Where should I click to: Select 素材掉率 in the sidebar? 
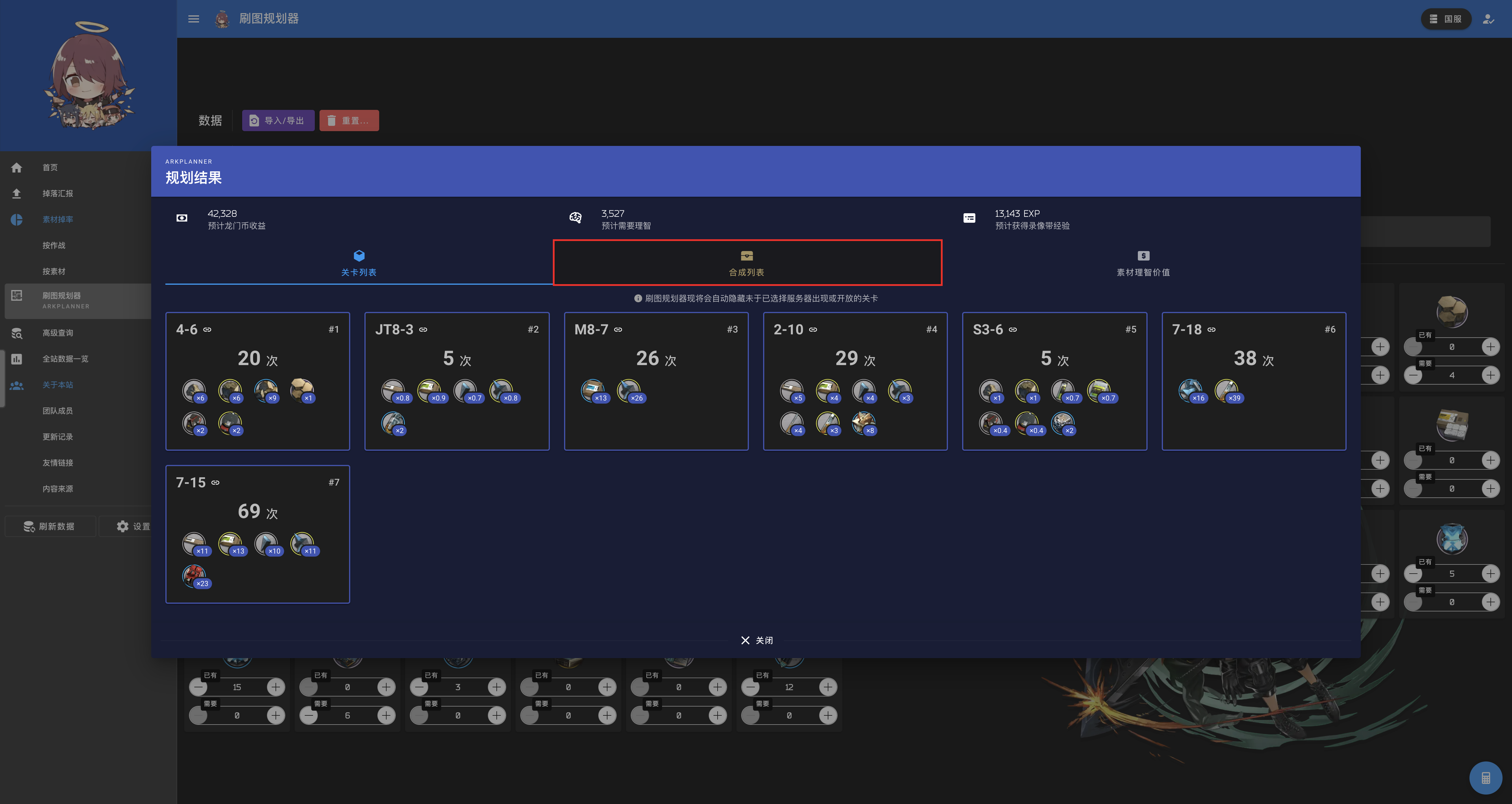click(57, 219)
